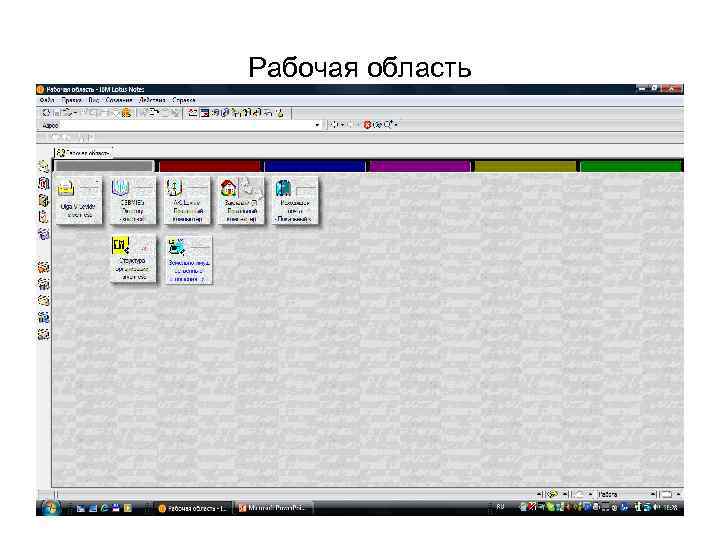Open the Правка menu
The height and width of the screenshot is (540, 720).
[71, 100]
